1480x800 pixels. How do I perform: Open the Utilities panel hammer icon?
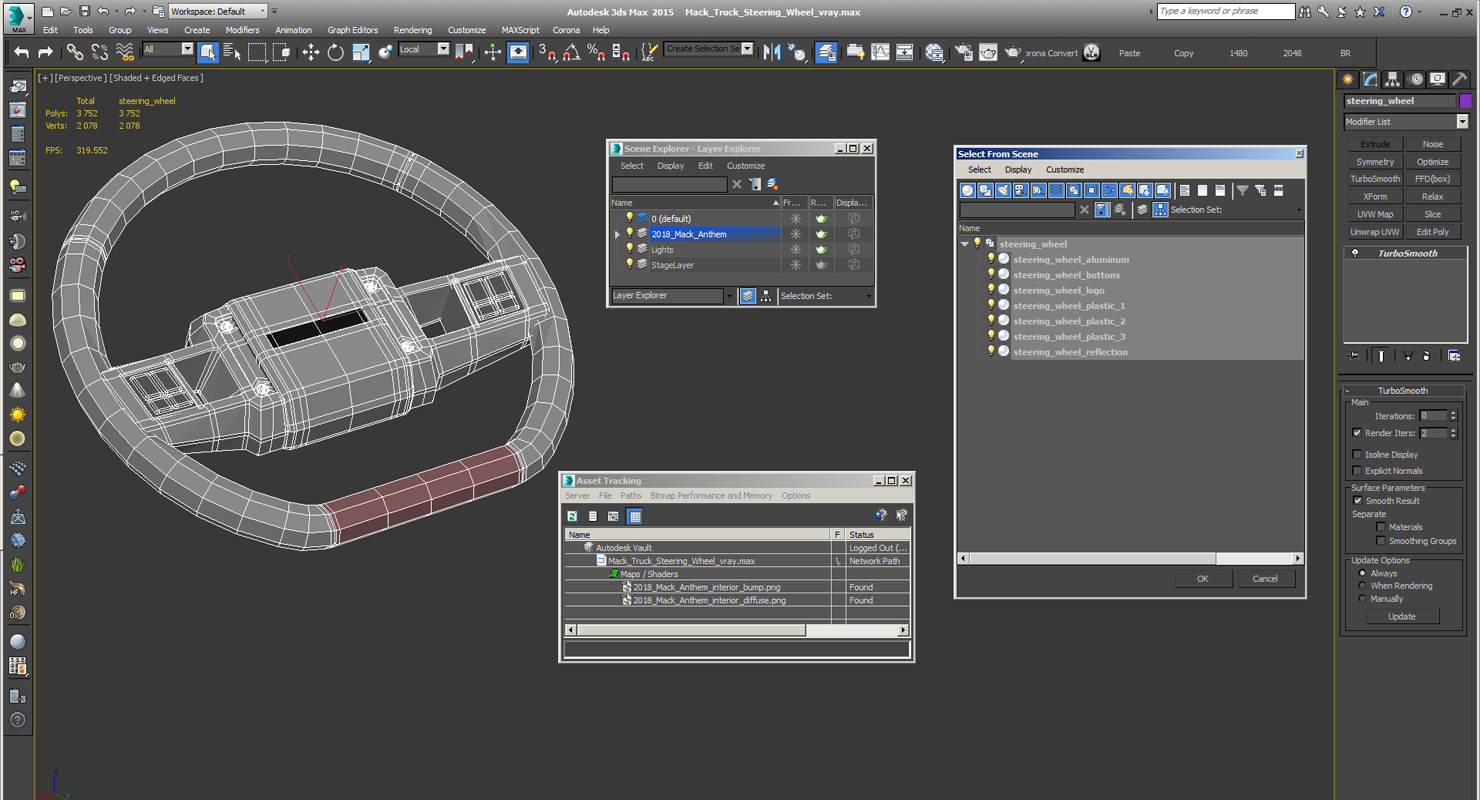point(1460,79)
